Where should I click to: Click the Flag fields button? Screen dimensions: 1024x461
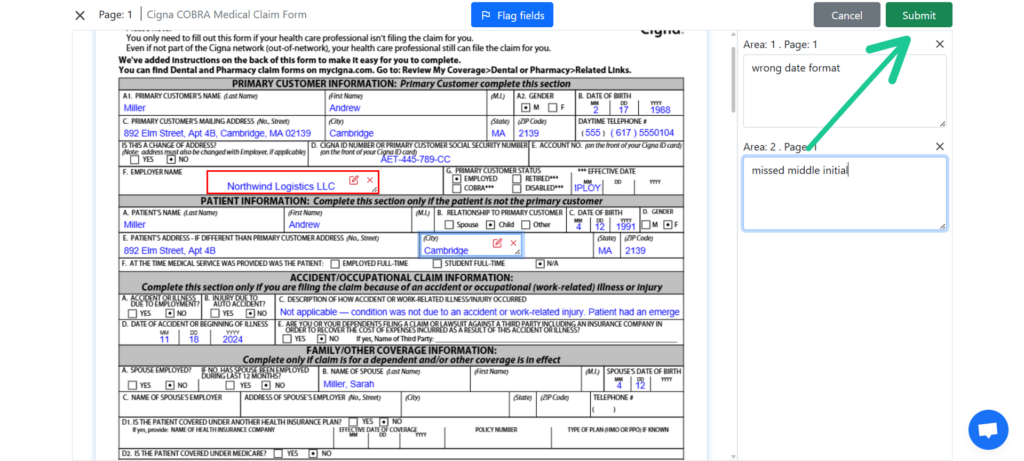click(512, 15)
